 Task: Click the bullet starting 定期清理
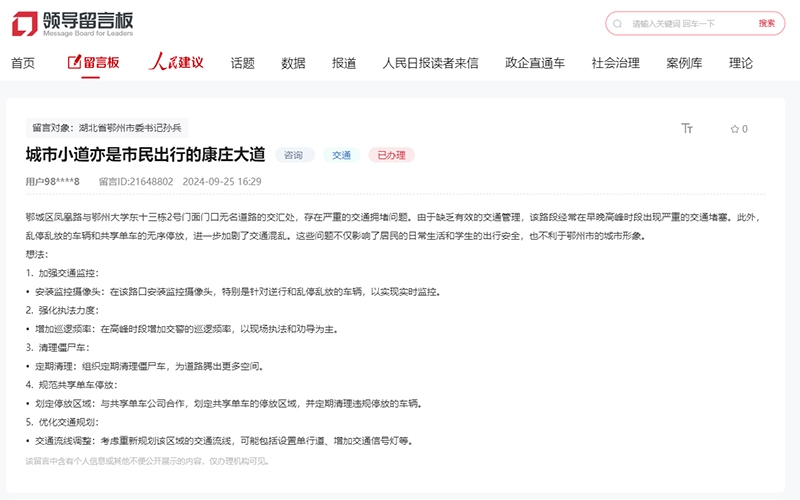point(145,366)
